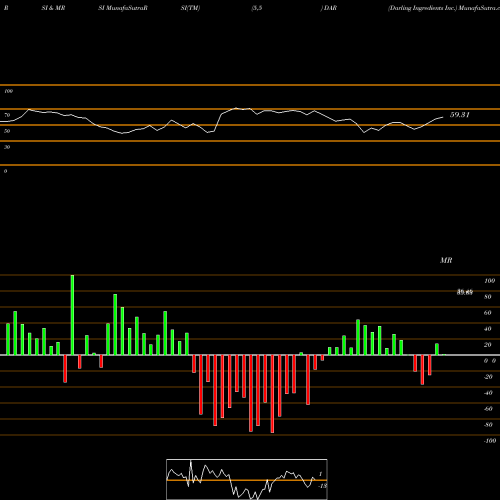Click the RSI value label 59.31
Viewport: 500px width, 500px height.
pyautogui.click(x=460, y=115)
